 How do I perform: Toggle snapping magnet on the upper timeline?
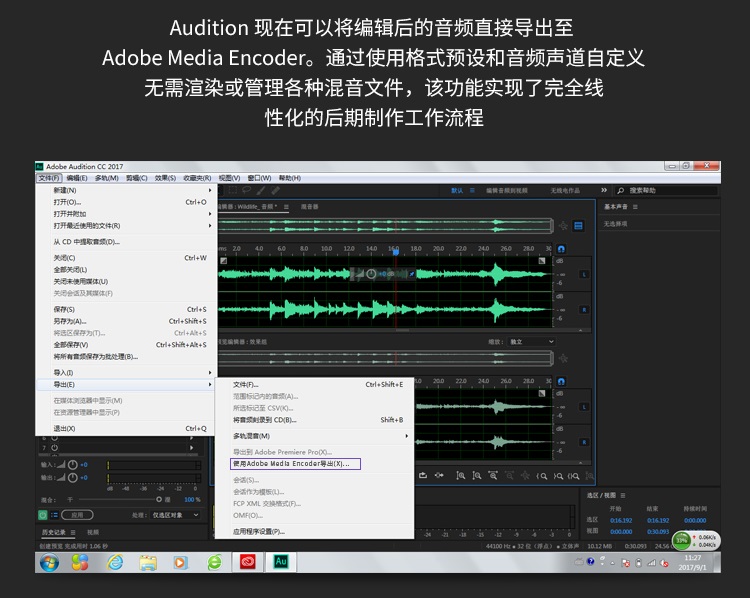(561, 249)
